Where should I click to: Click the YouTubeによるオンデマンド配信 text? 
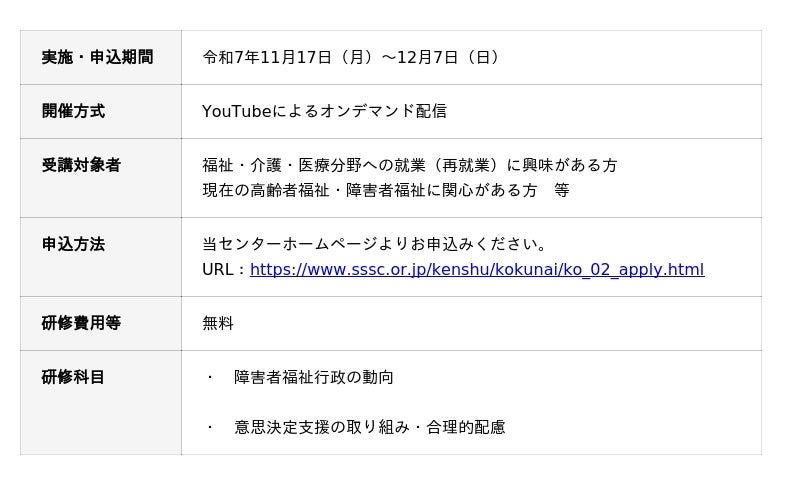(324, 112)
